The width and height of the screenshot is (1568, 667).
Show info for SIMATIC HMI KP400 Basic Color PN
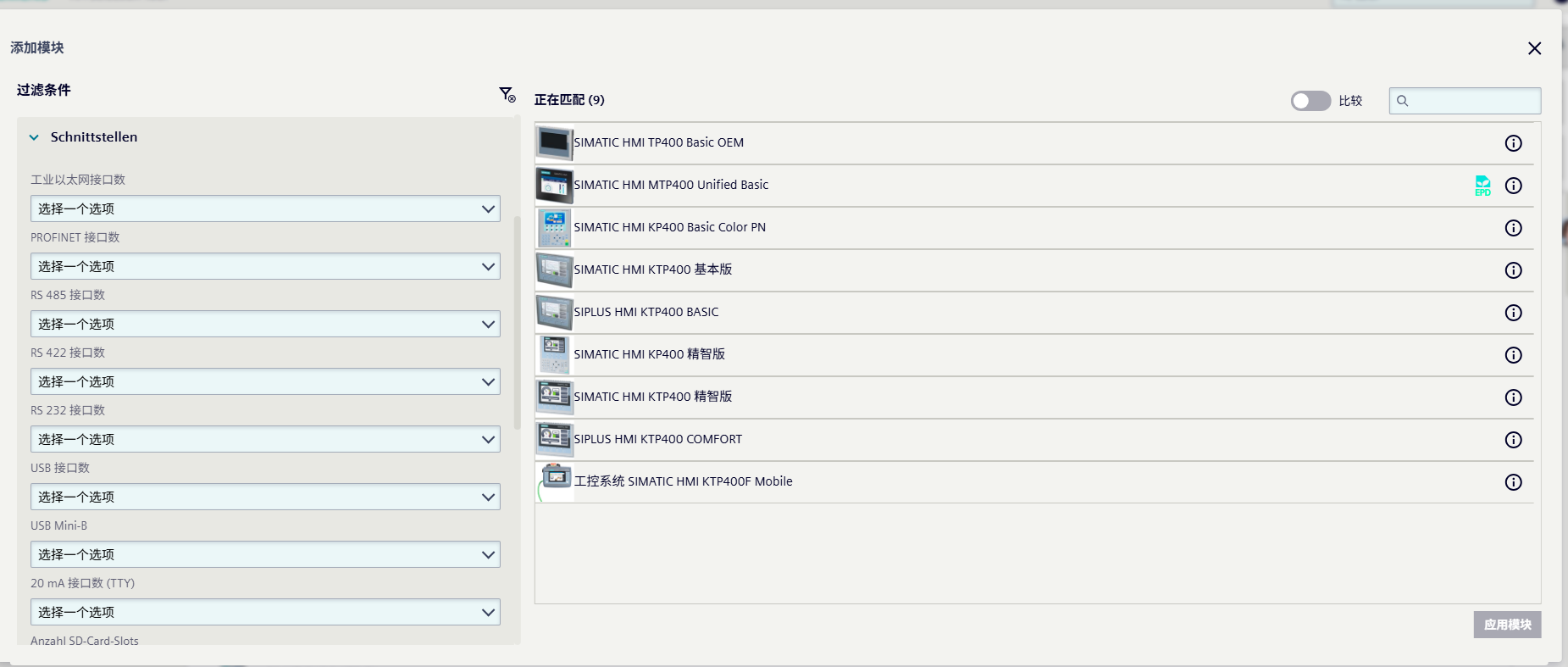coord(1513,228)
